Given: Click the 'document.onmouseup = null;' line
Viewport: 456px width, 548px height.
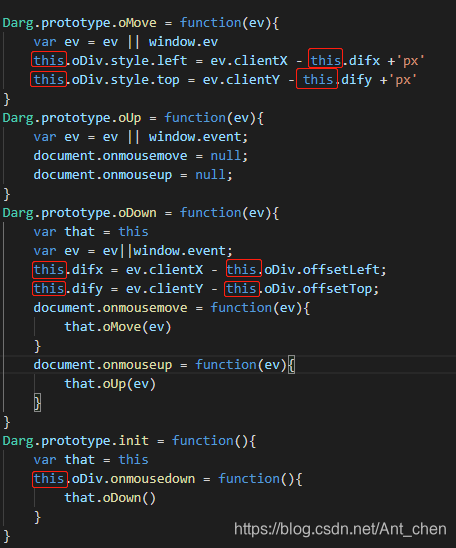Looking at the screenshot, I should pyautogui.click(x=133, y=175).
